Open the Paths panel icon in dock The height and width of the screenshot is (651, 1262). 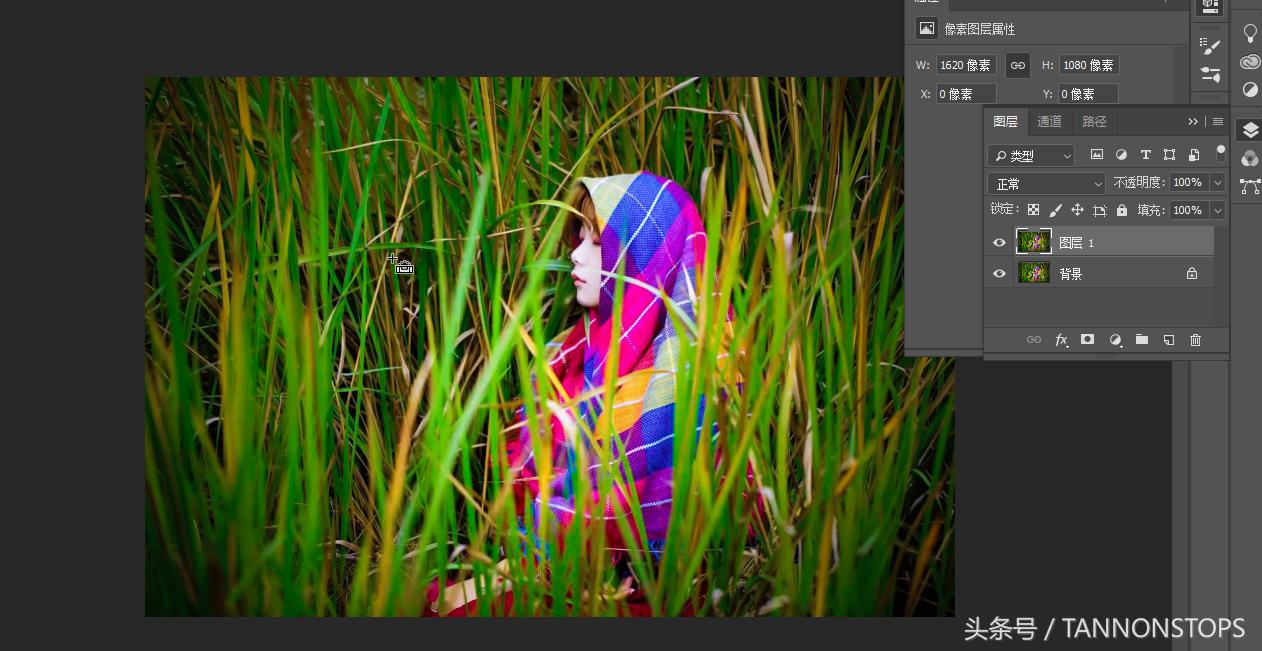(x=1249, y=186)
